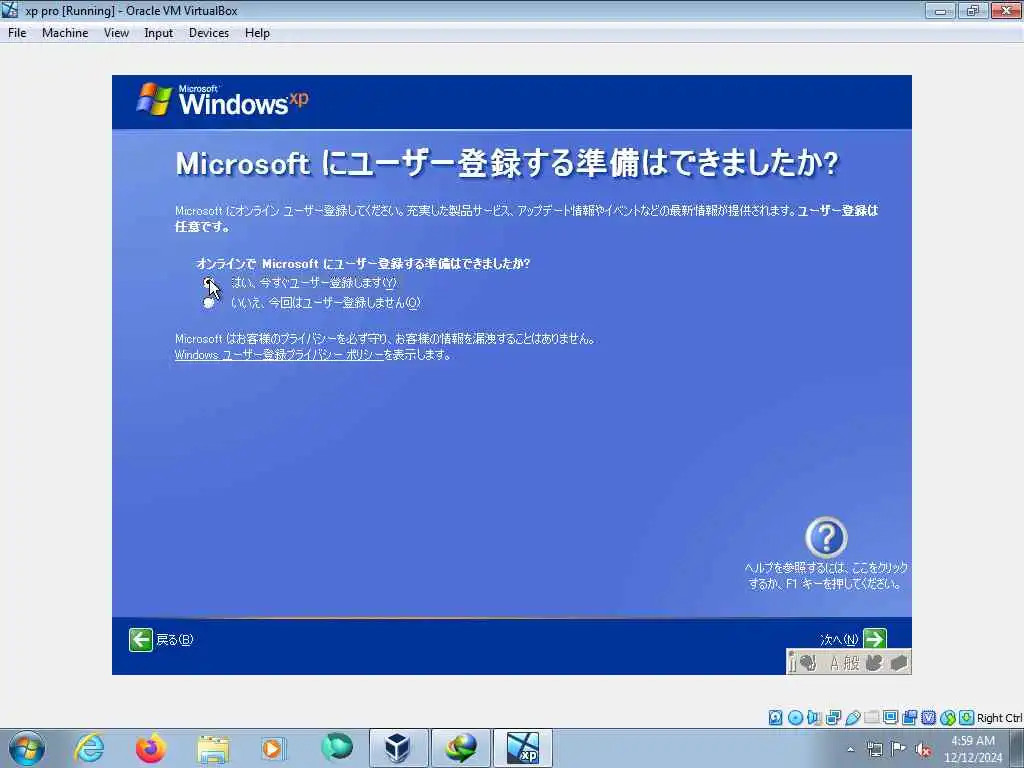Viewport: 1024px width, 768px height.
Task: Click the optical disc status icon
Action: click(795, 718)
